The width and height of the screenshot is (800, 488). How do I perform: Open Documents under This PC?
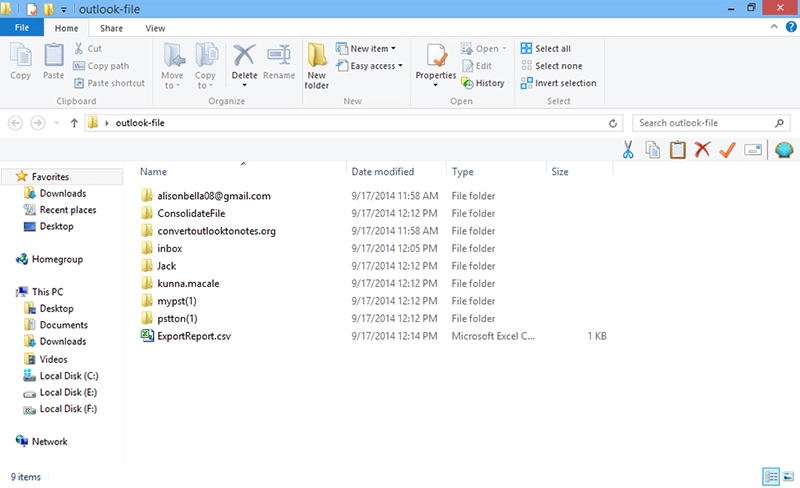(x=64, y=325)
